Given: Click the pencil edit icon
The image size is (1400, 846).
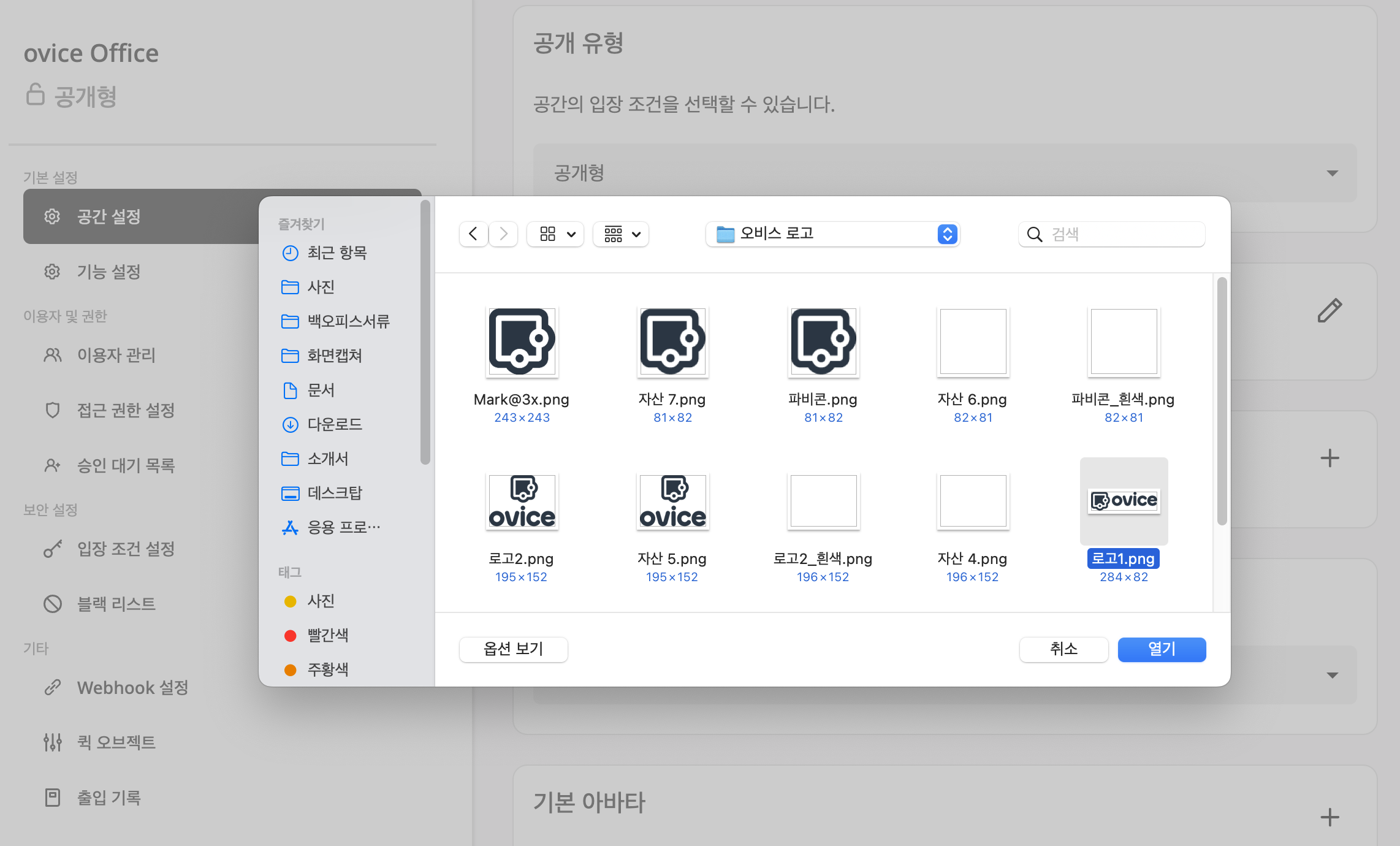Looking at the screenshot, I should point(1330,311).
